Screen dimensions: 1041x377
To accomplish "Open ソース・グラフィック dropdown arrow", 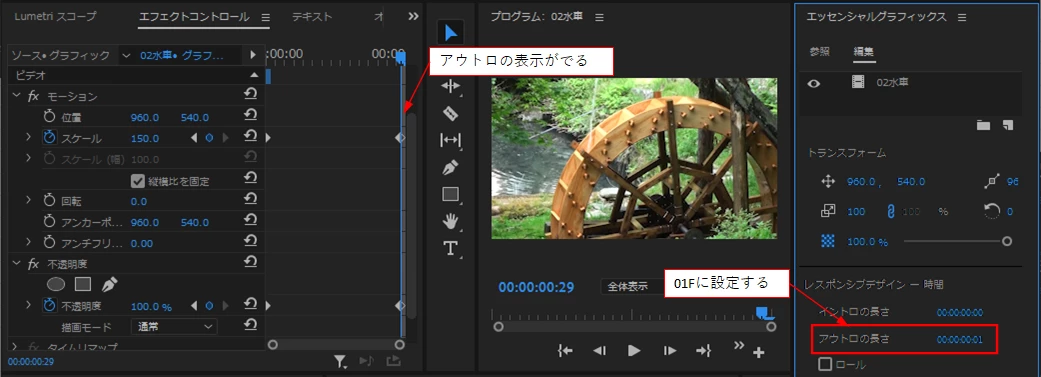I will [x=126, y=56].
